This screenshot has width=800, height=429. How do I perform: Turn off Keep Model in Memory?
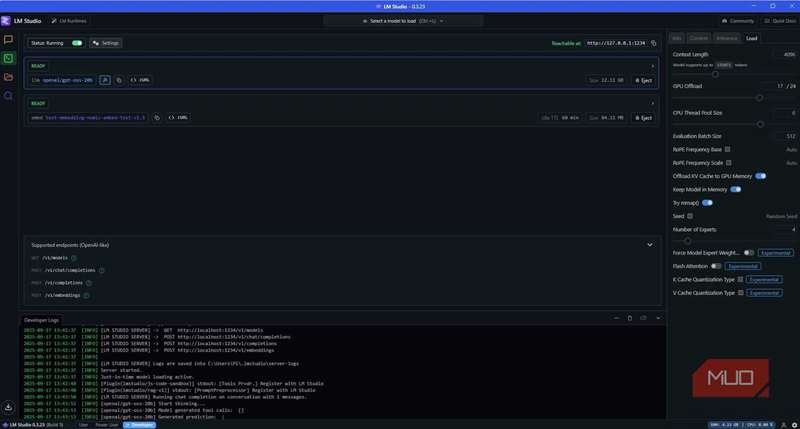click(736, 189)
